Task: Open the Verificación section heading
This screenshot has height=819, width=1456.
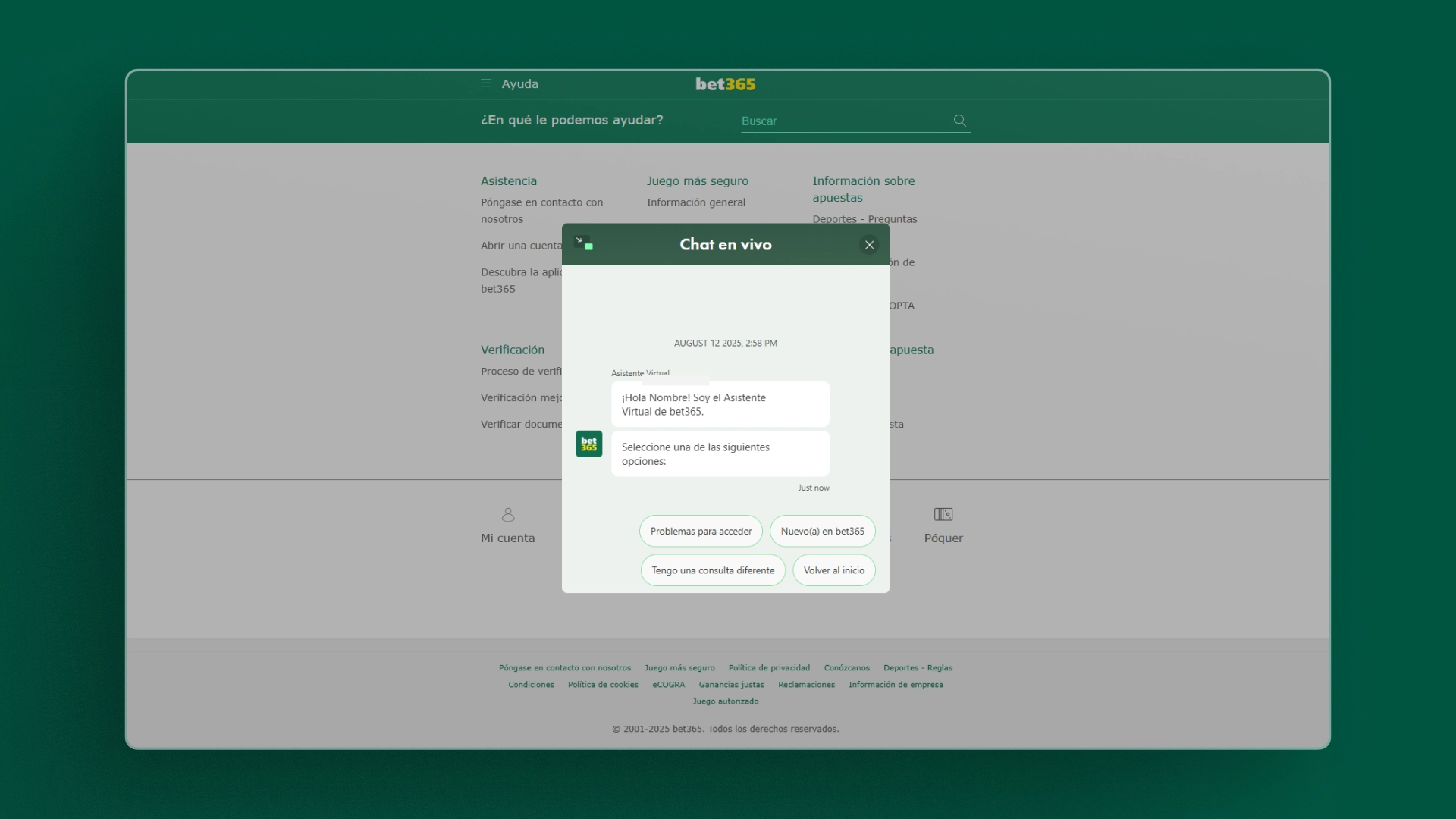Action: point(513,350)
